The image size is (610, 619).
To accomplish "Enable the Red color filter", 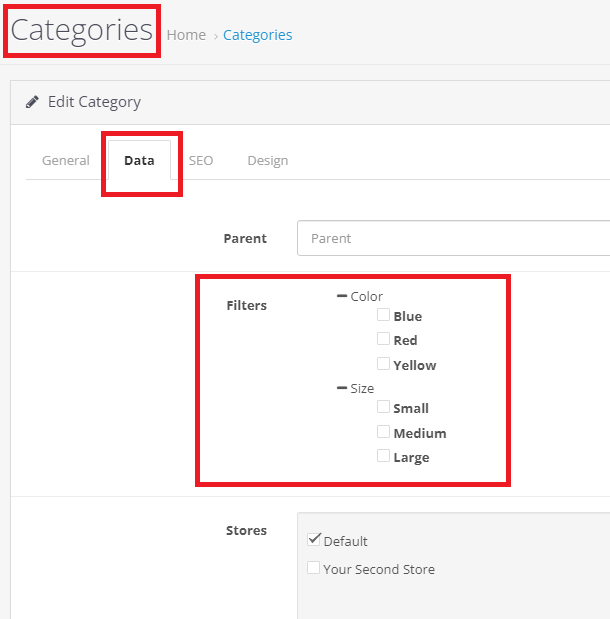I will click(x=383, y=340).
